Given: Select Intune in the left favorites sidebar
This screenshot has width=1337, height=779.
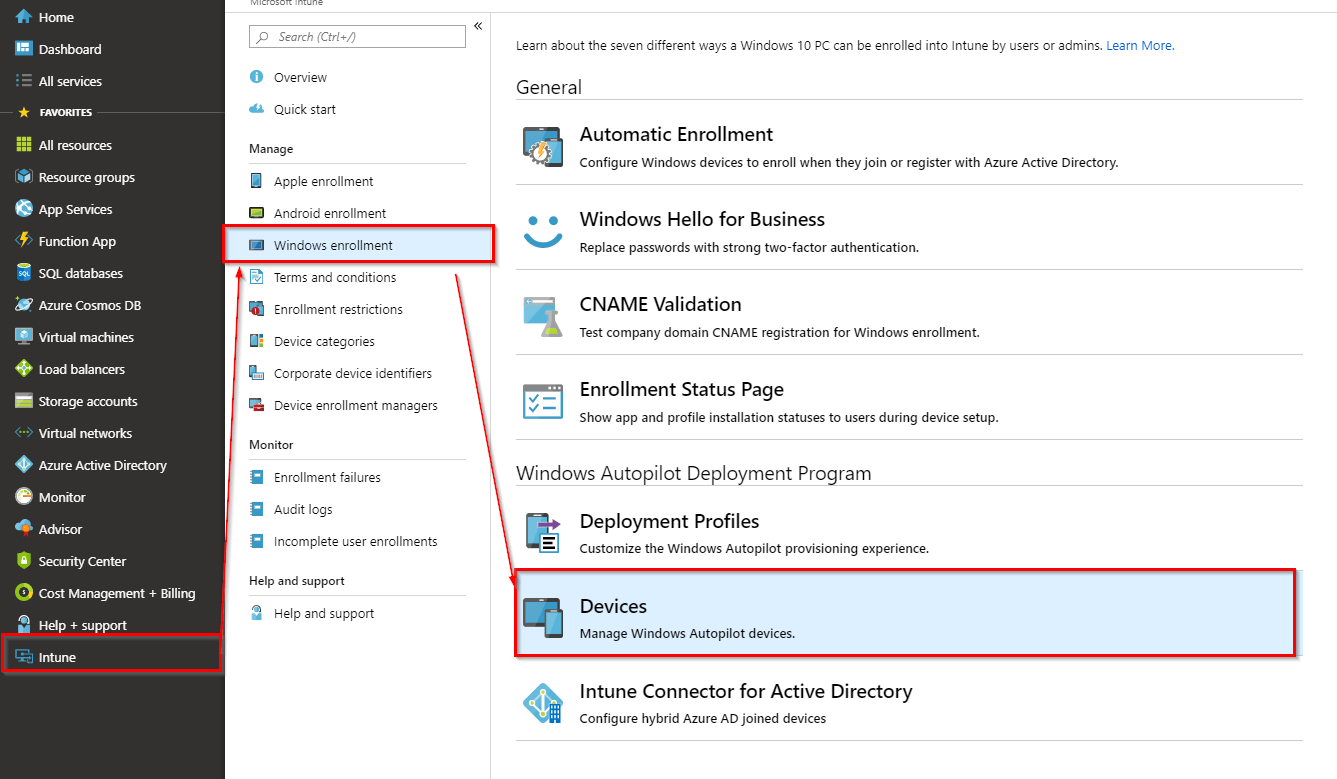Looking at the screenshot, I should coord(57,657).
